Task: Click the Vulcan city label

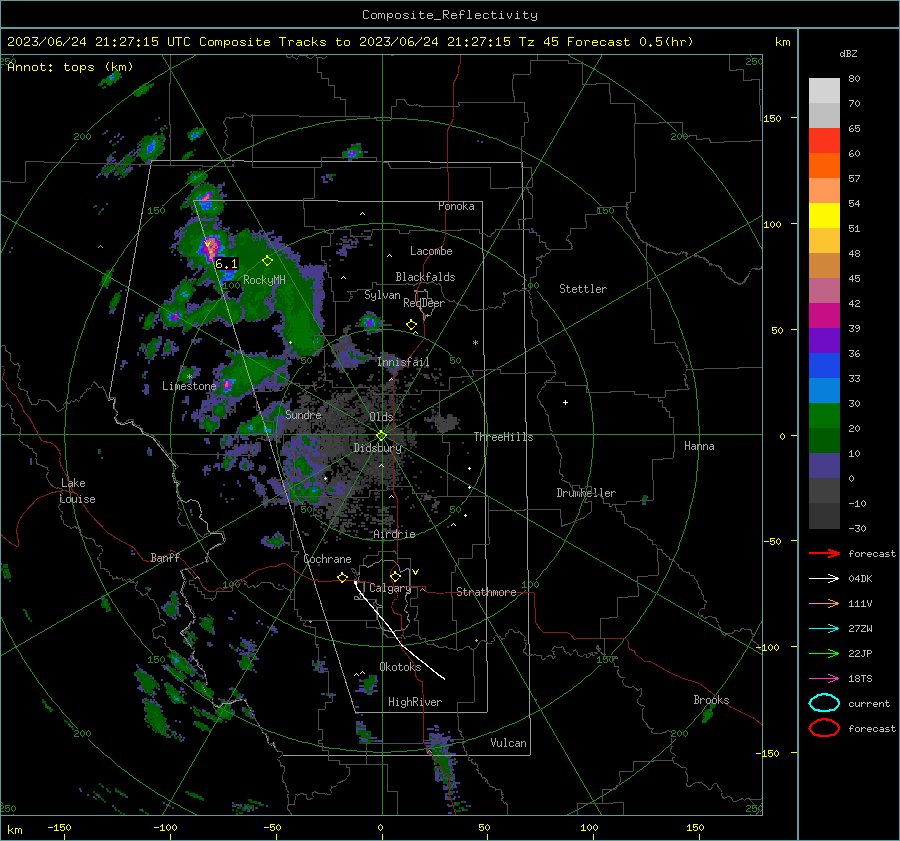Action: [509, 743]
